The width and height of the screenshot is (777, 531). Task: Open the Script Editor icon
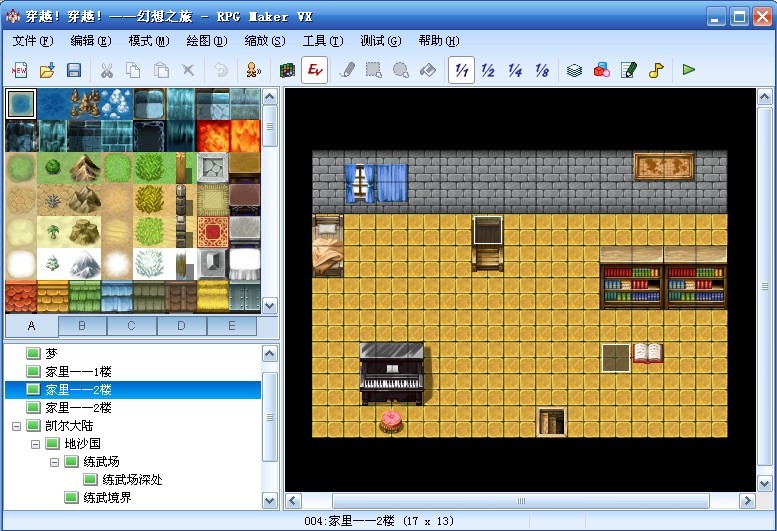[629, 70]
